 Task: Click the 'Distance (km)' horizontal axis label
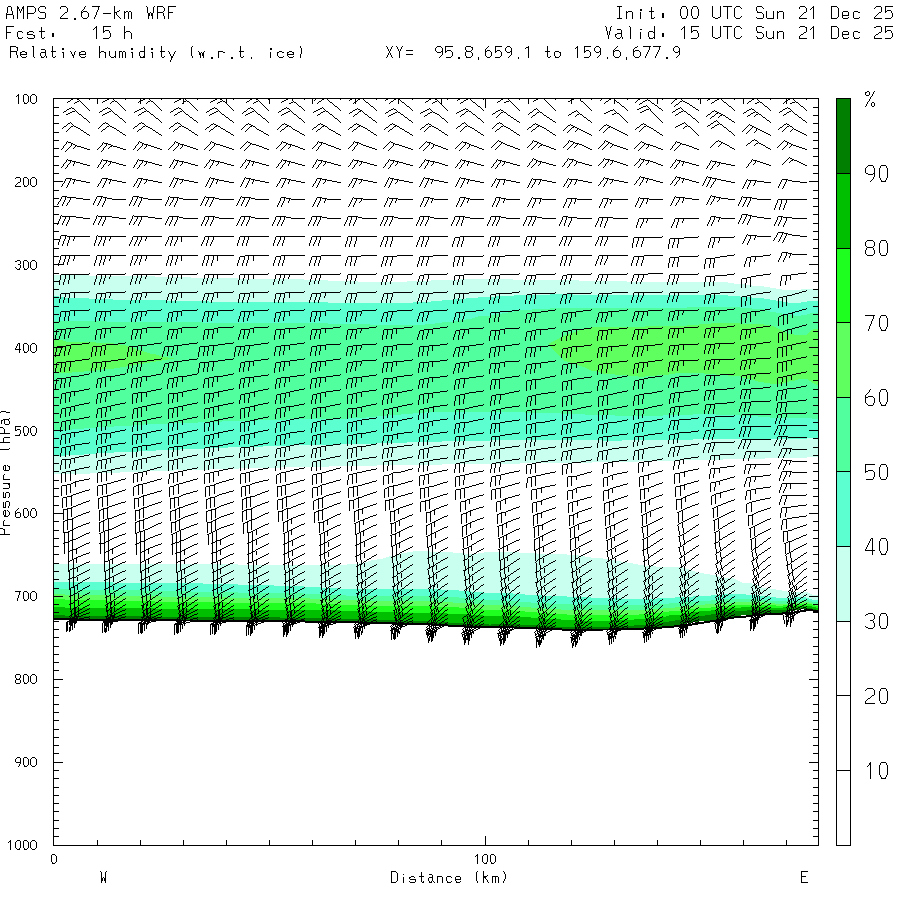(x=448, y=878)
